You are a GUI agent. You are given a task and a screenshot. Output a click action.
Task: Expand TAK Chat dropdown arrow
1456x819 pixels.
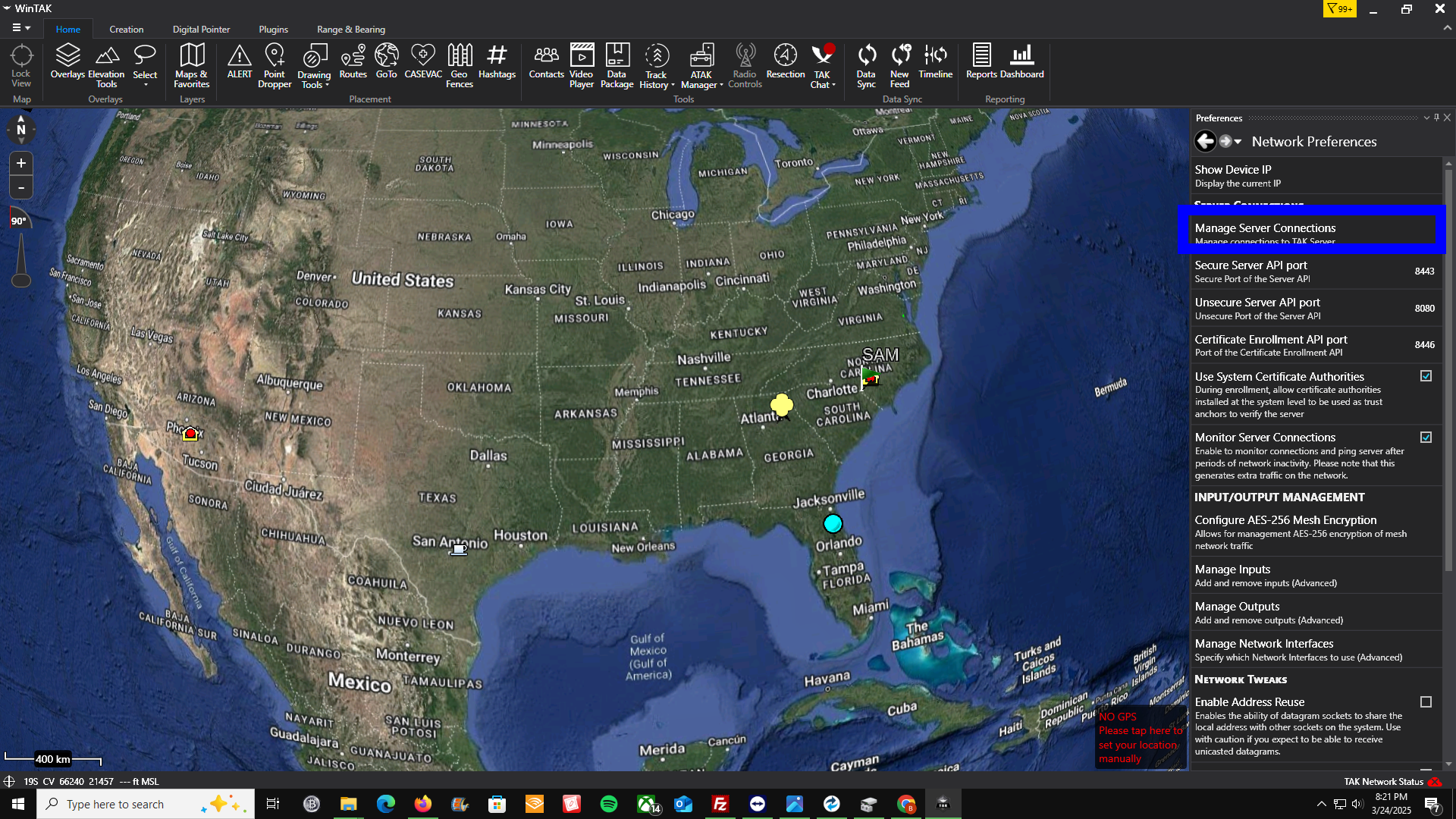pyautogui.click(x=833, y=85)
